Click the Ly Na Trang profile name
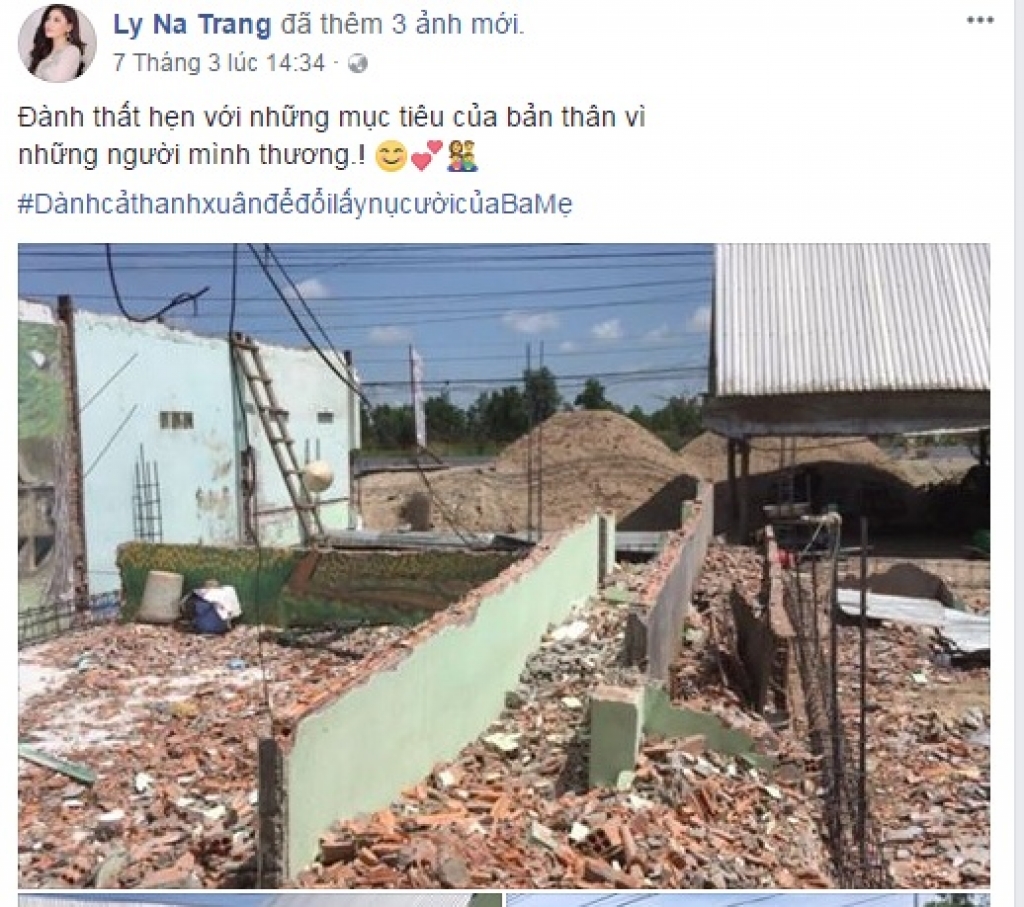This screenshot has width=1024, height=907. 192,25
